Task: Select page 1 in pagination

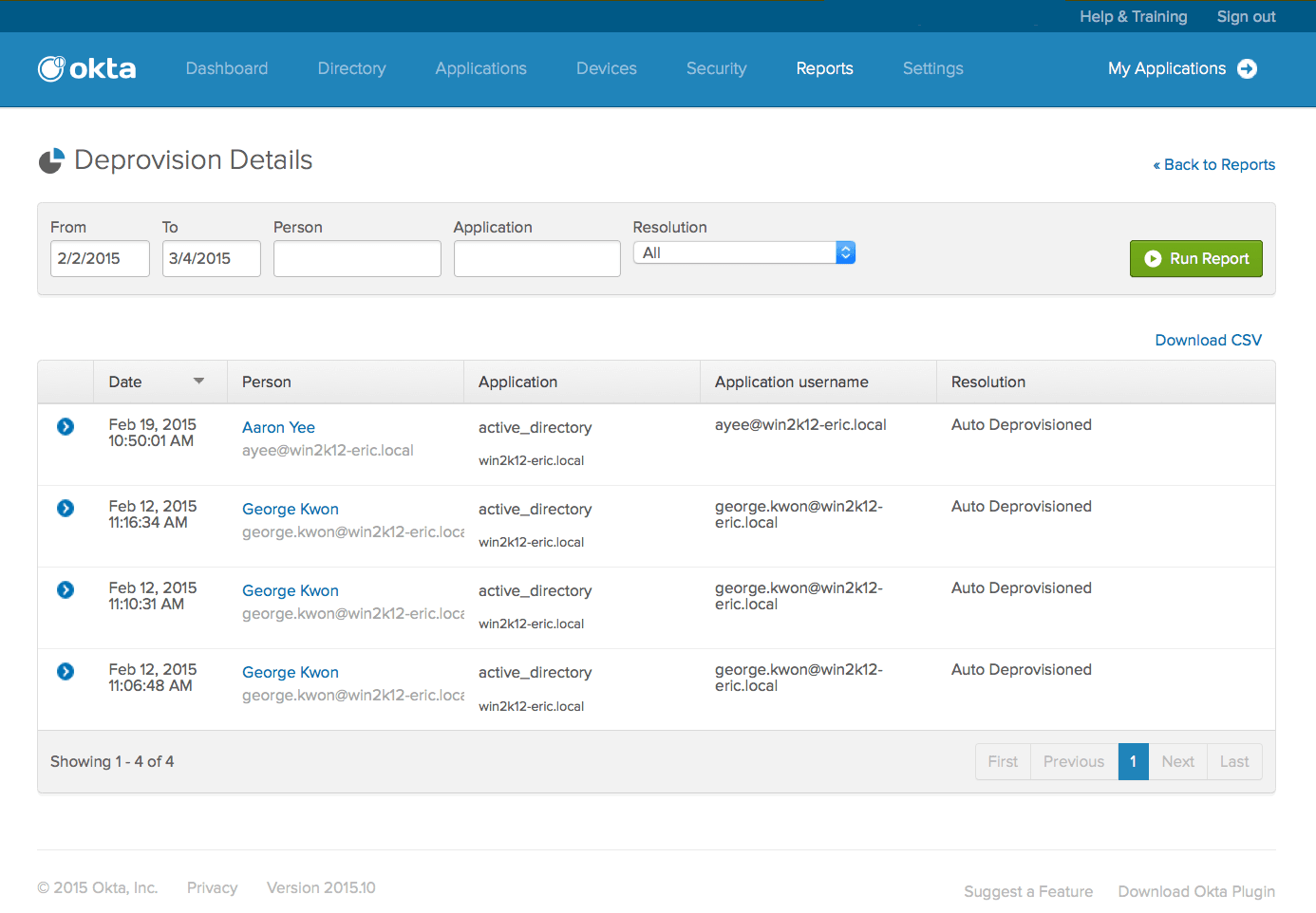Action: tap(1133, 761)
